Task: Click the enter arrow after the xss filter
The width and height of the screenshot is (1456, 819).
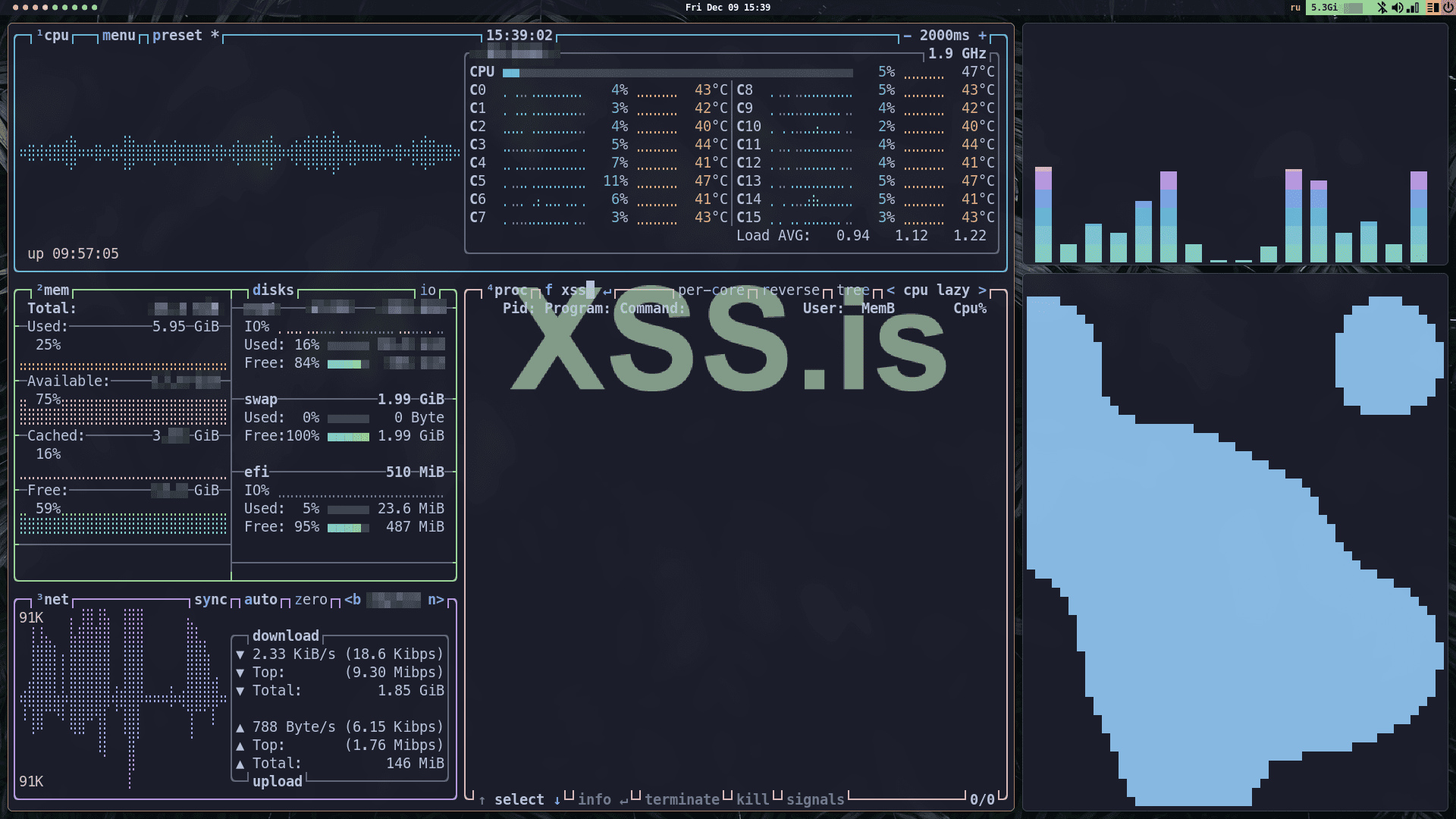Action: click(x=607, y=290)
